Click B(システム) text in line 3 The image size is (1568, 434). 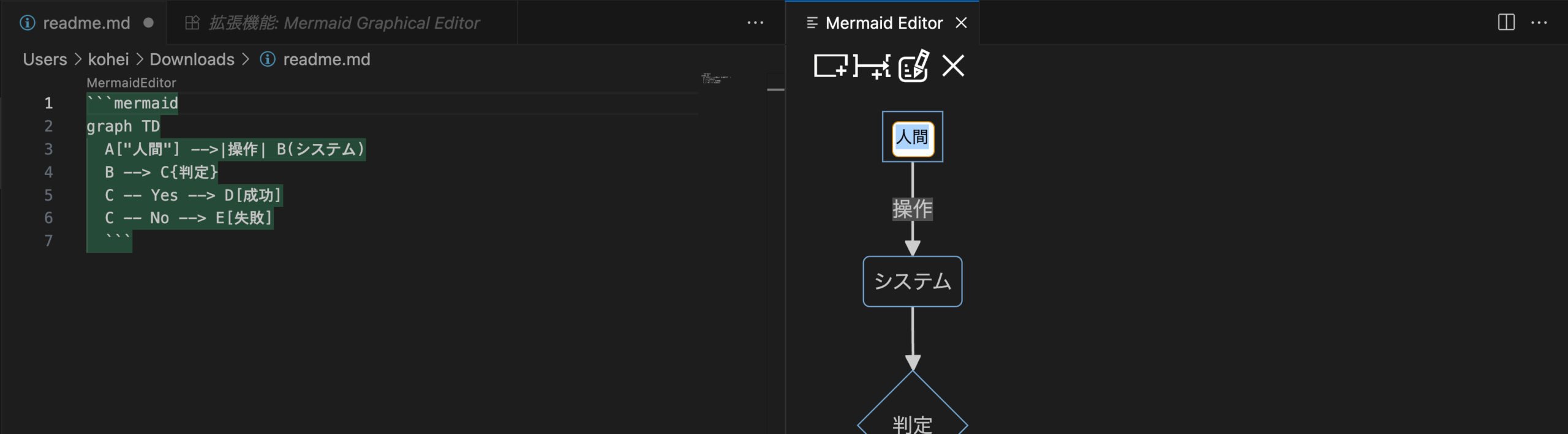tap(321, 149)
